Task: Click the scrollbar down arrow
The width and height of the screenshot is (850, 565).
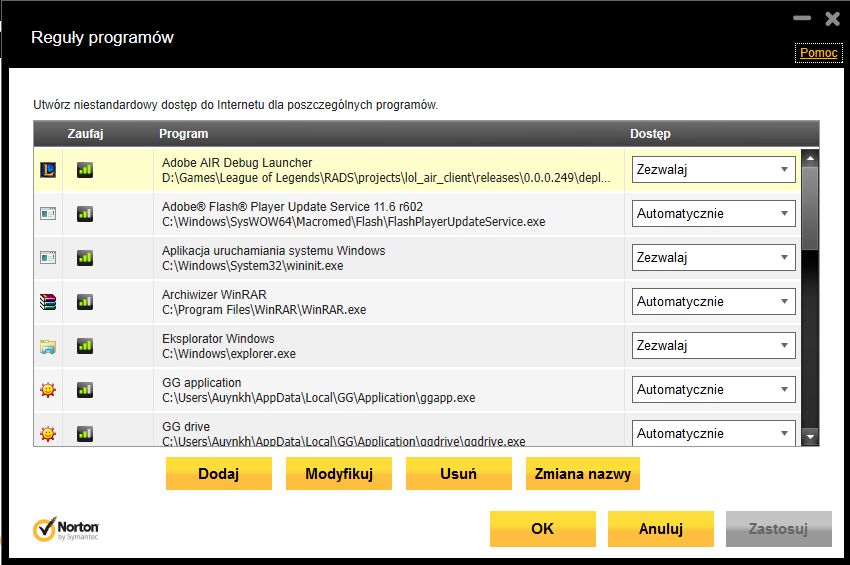Action: (810, 436)
